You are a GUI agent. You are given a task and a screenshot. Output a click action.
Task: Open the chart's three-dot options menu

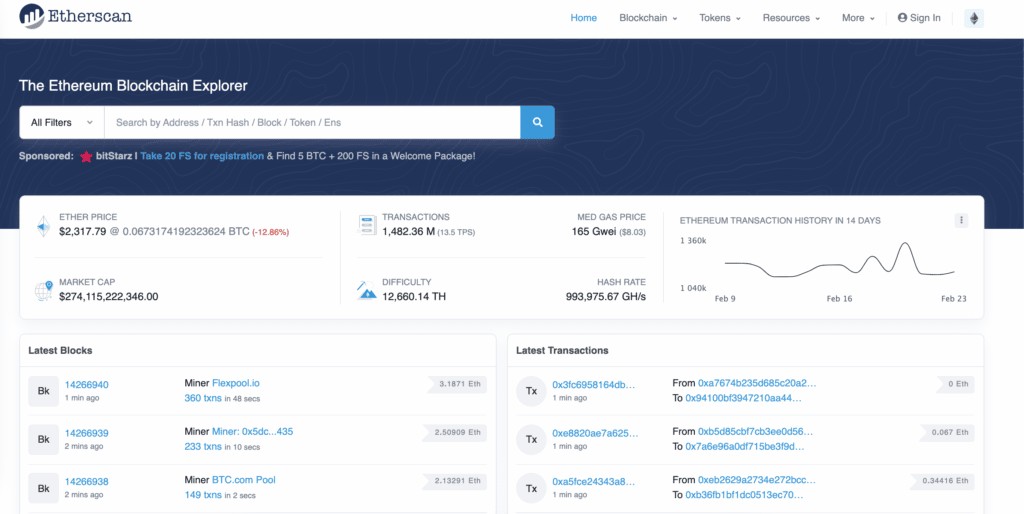(x=961, y=220)
